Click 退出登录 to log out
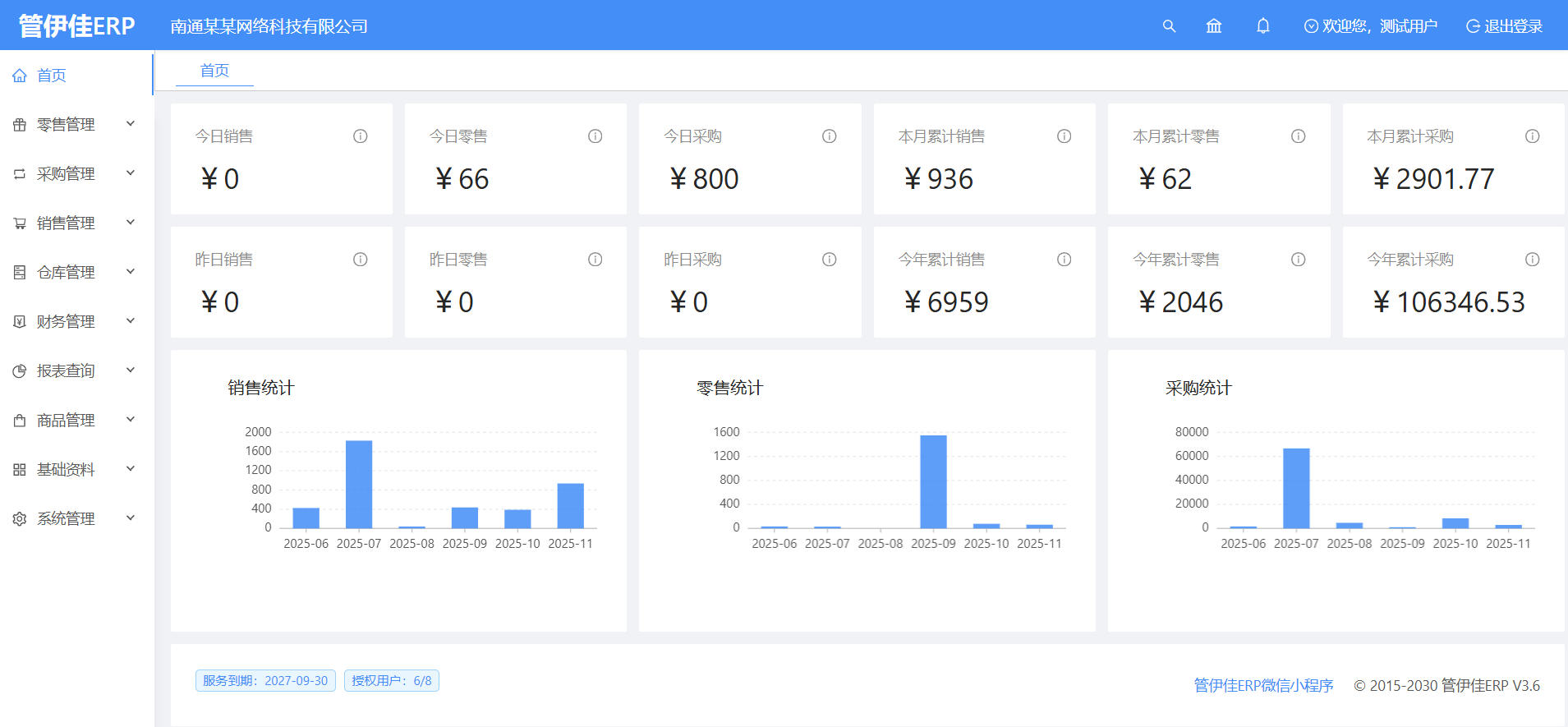 pos(1504,26)
